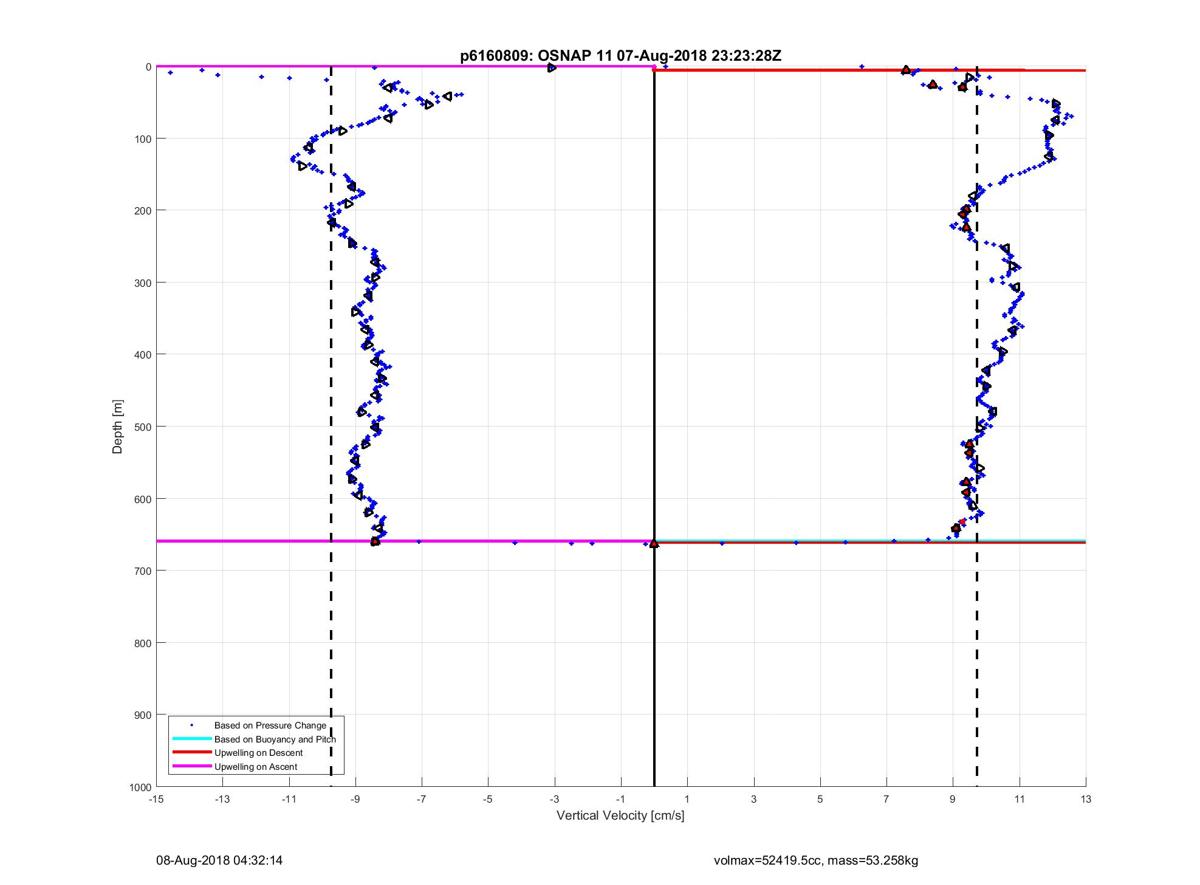This screenshot has width=1200, height=885.
Task: Click the depth axis tick label '1000'
Action: click(139, 787)
